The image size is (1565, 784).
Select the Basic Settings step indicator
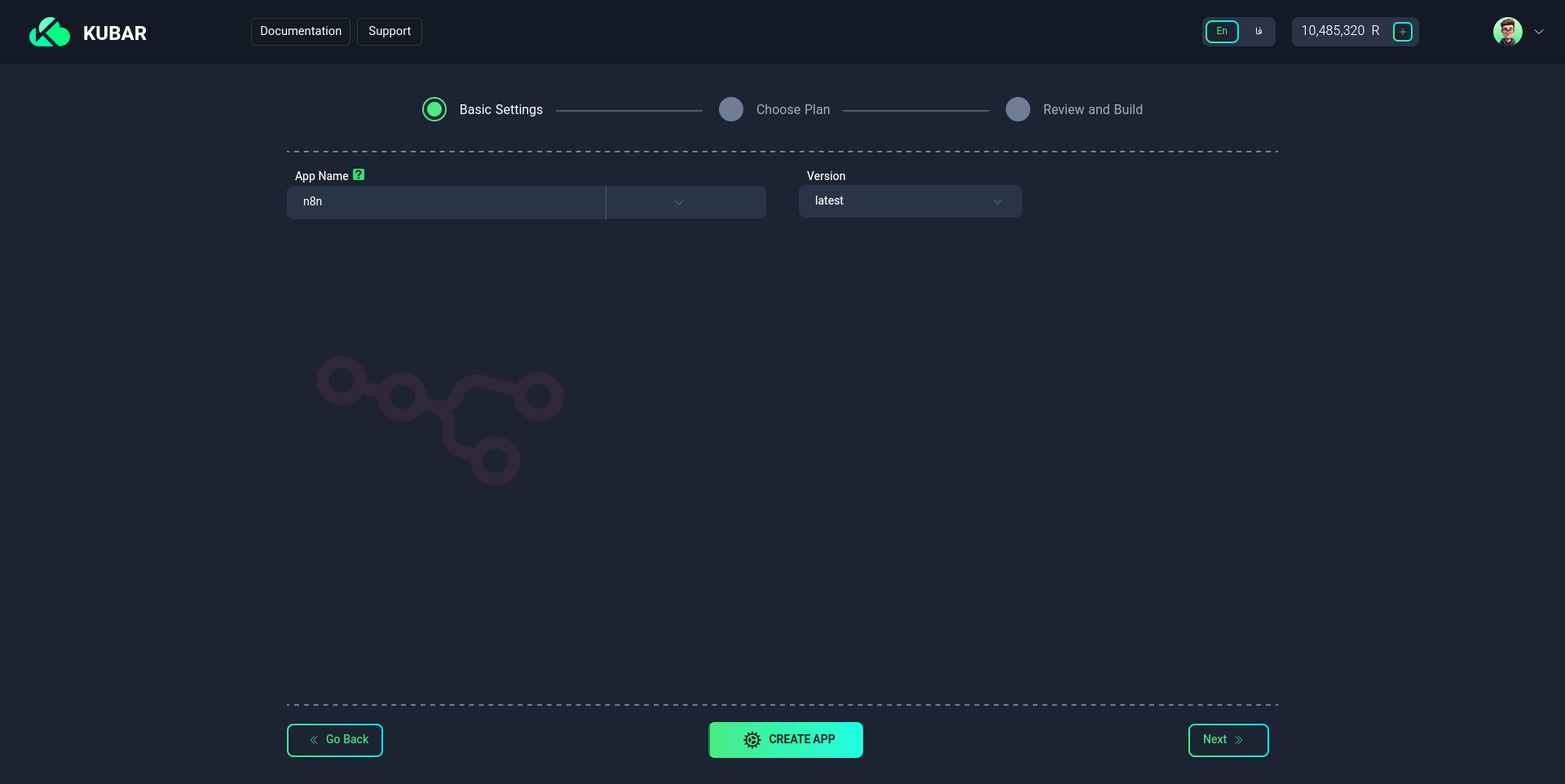tap(434, 109)
